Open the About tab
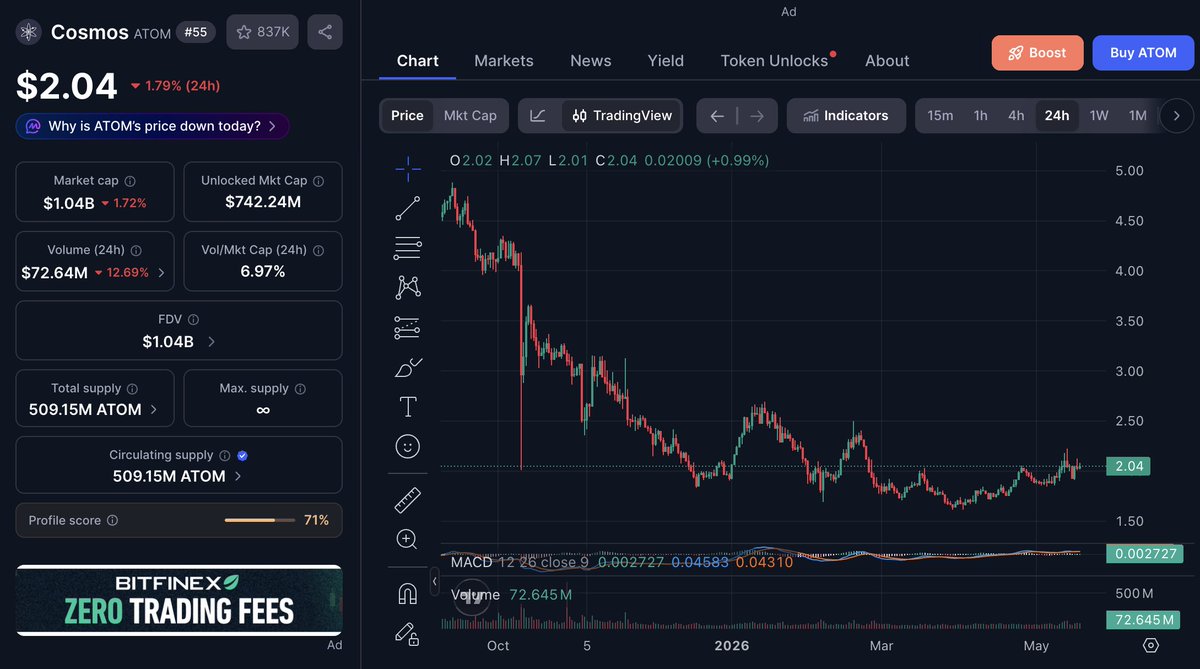1200x669 pixels. click(887, 61)
